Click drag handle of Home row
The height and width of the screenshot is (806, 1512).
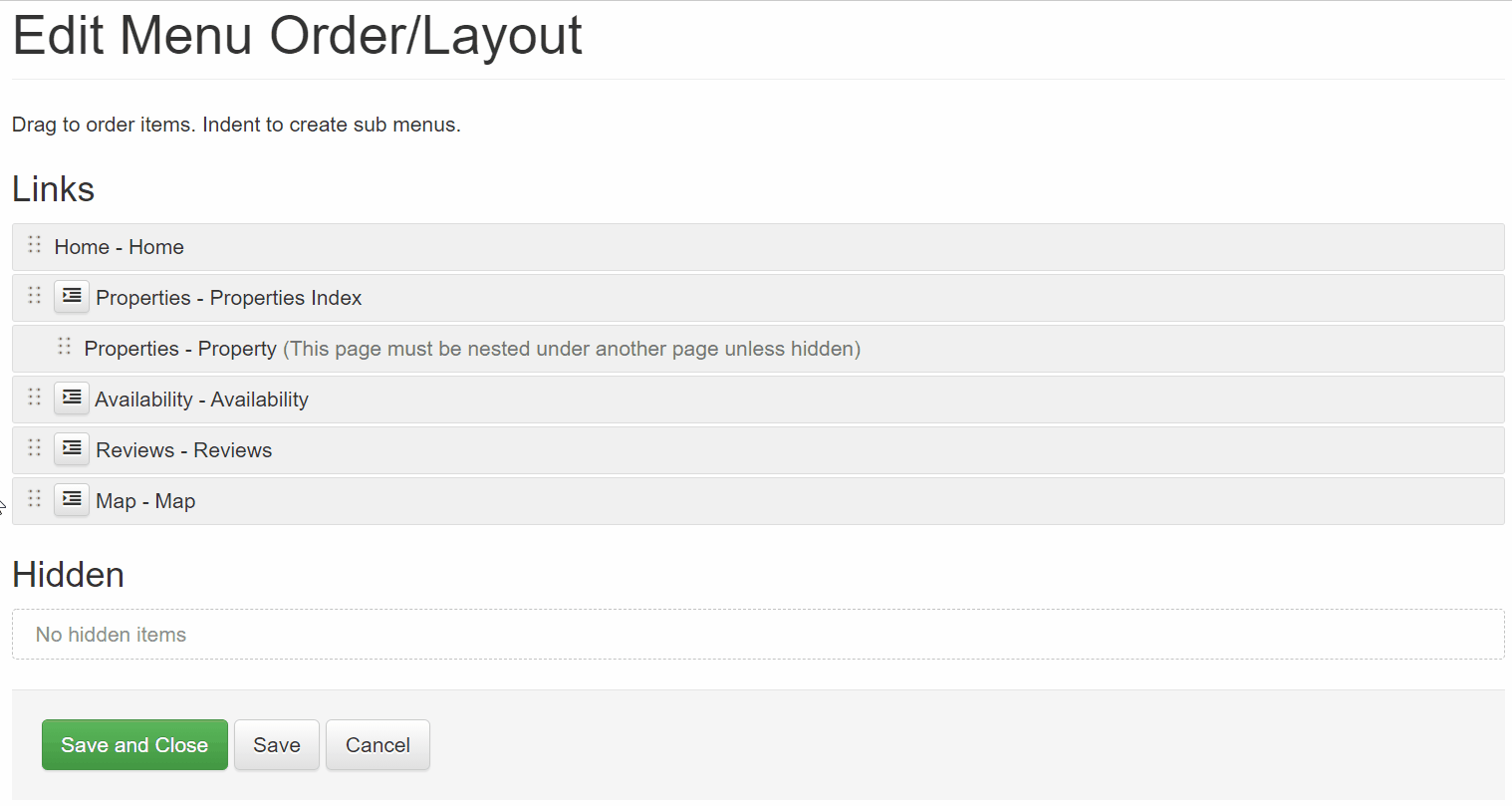tap(35, 244)
